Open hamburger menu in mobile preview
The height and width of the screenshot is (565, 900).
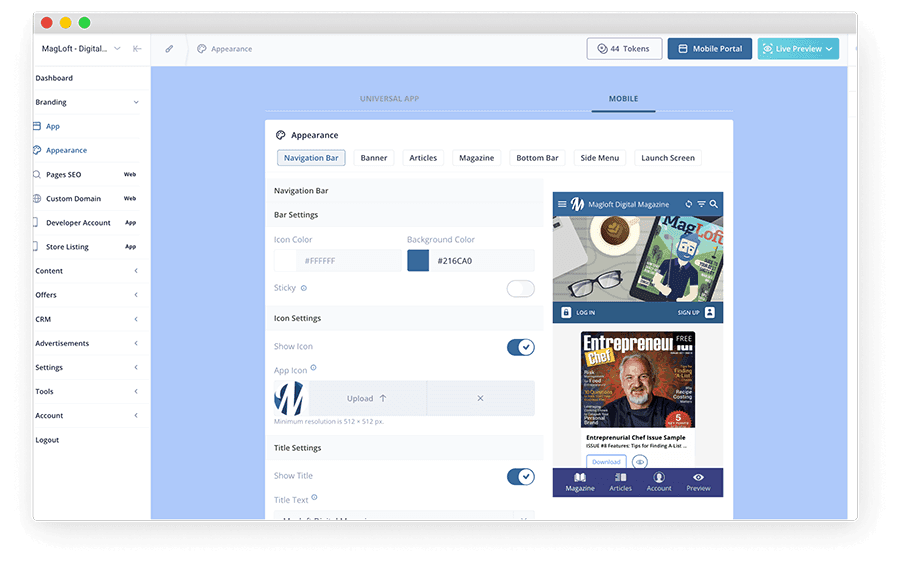pos(562,204)
